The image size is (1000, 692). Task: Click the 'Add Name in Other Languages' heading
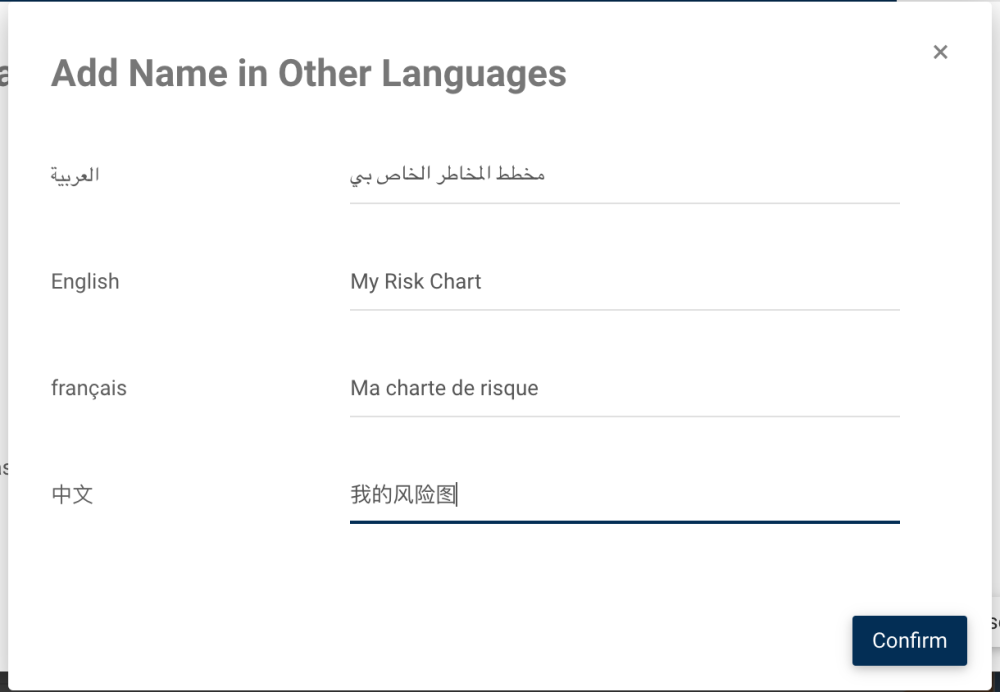coord(309,73)
